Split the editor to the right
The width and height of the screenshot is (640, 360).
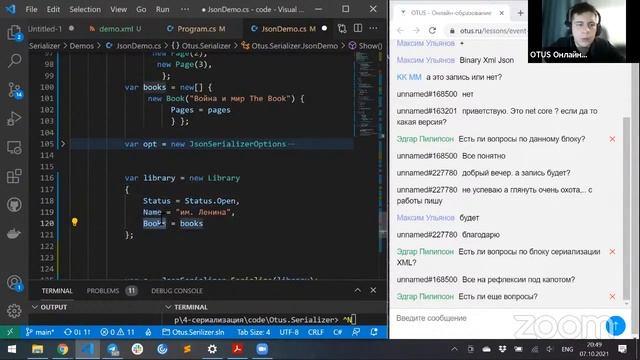tap(358, 28)
